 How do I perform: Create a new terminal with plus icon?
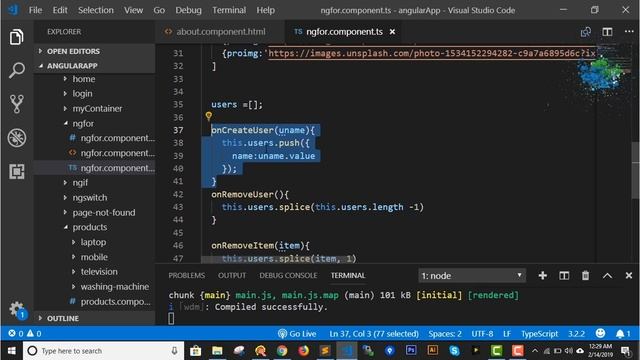(x=542, y=276)
